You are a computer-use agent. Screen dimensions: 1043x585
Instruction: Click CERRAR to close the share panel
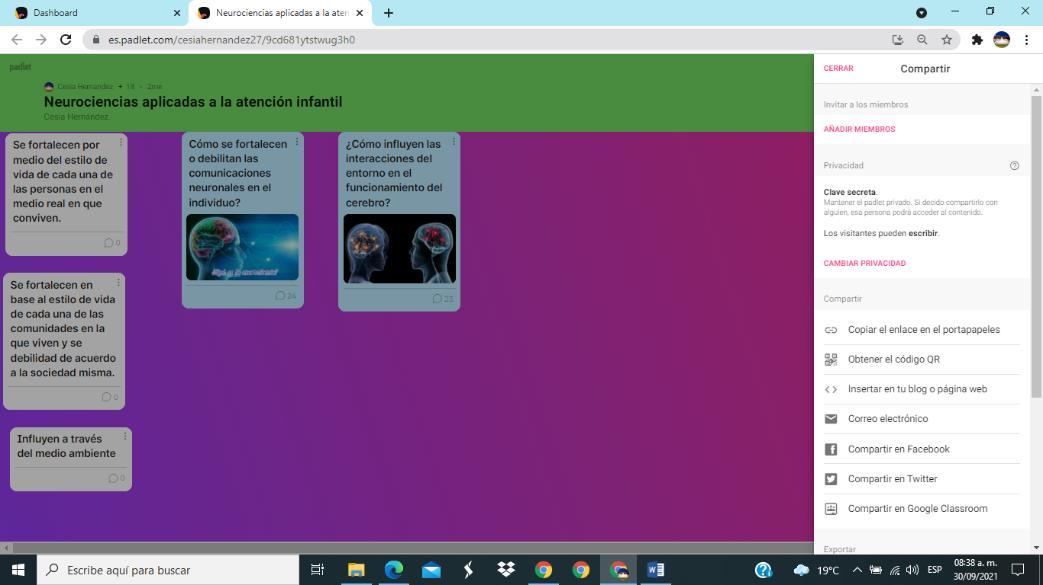tap(838, 69)
